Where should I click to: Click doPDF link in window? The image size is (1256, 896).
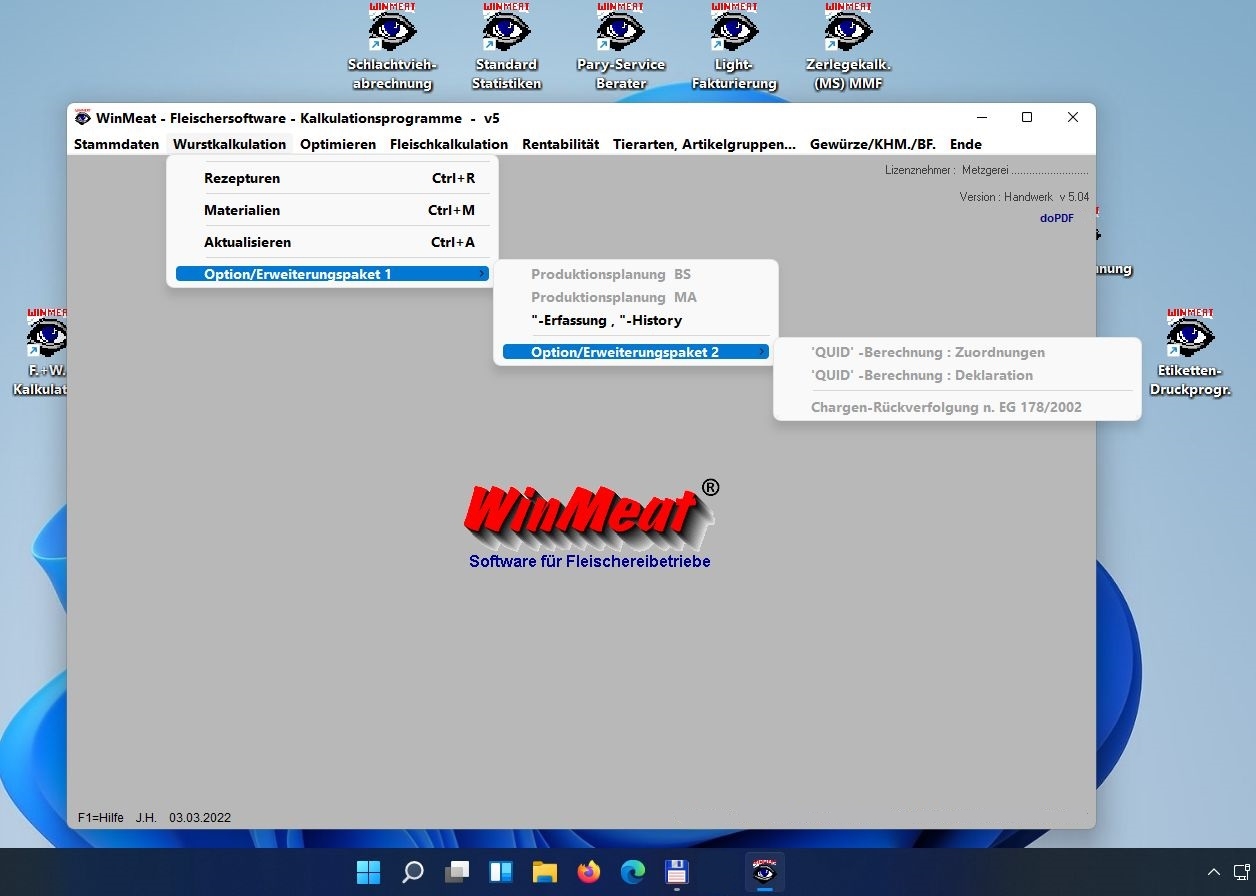tap(1056, 218)
